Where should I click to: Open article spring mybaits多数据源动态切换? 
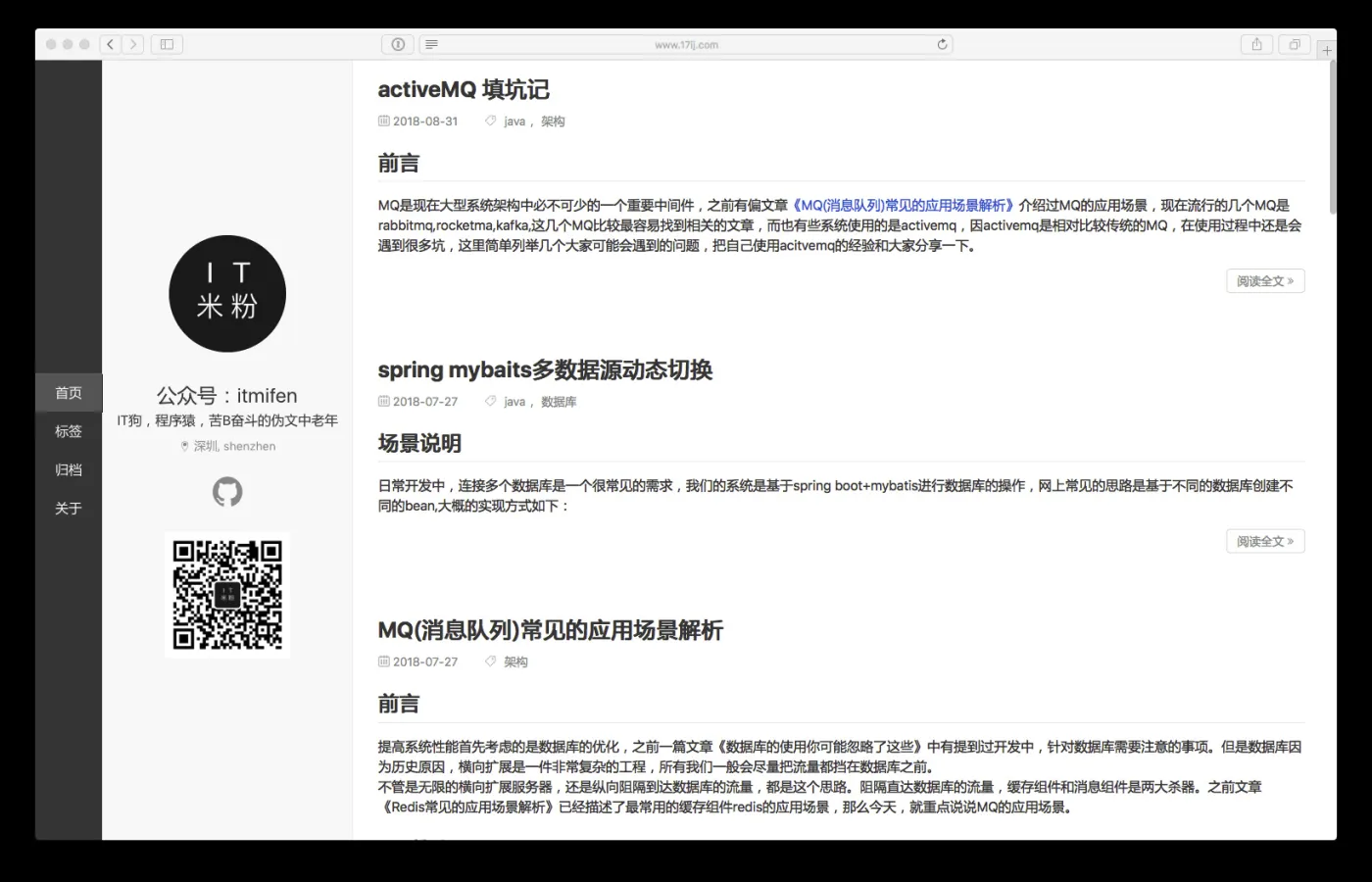pos(545,369)
